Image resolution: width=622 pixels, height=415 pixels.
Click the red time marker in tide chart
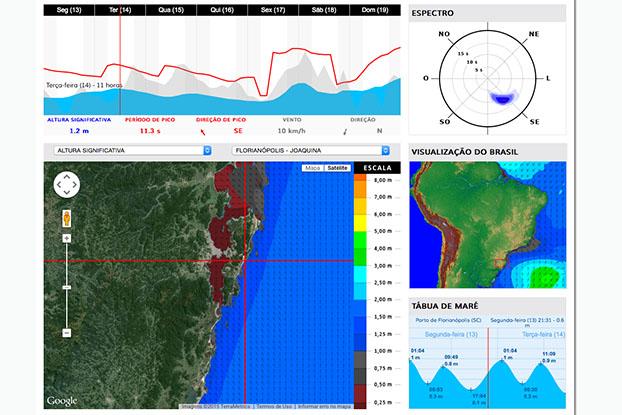[488, 368]
